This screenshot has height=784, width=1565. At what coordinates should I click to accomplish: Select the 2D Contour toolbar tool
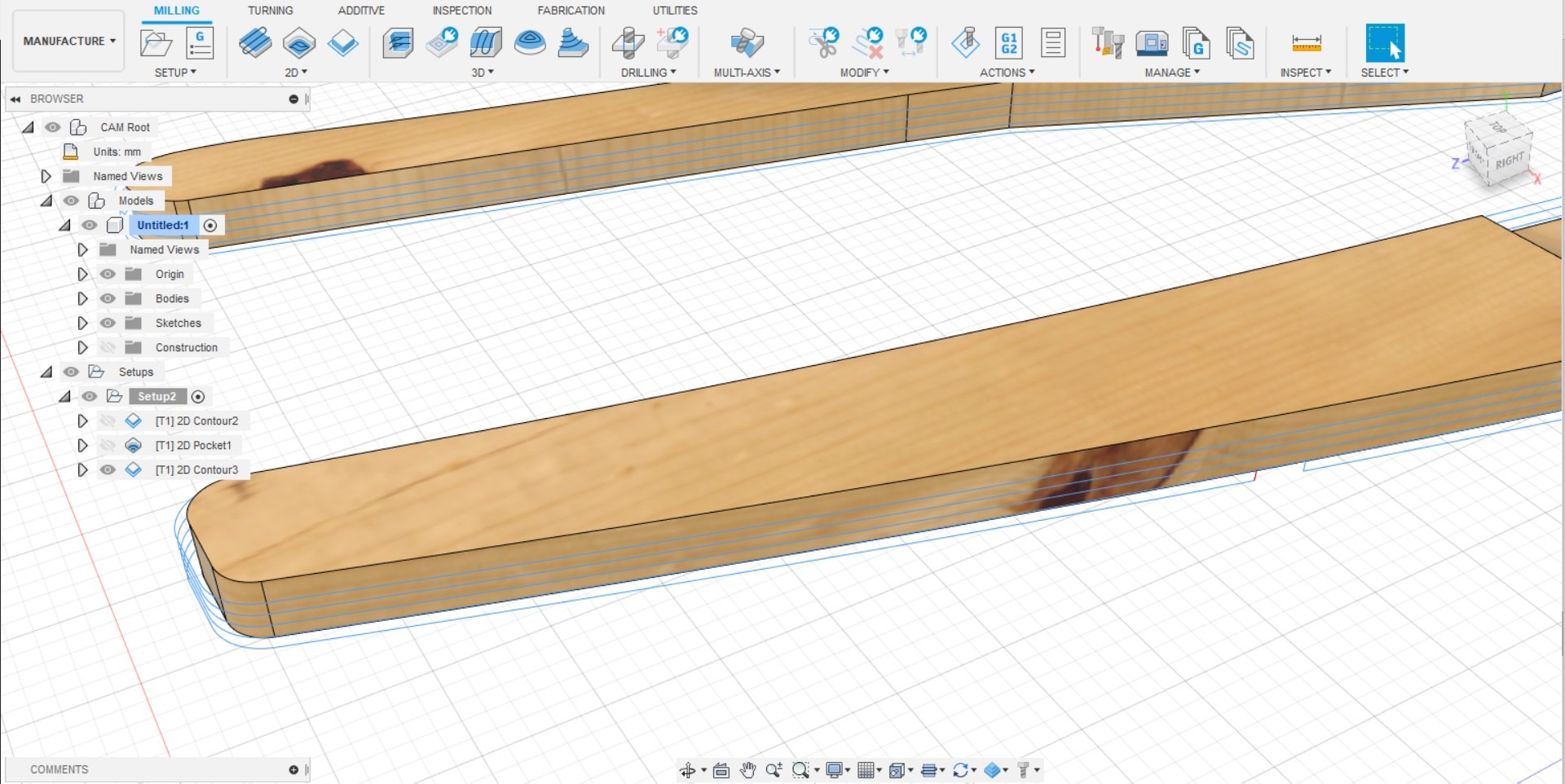tap(343, 42)
